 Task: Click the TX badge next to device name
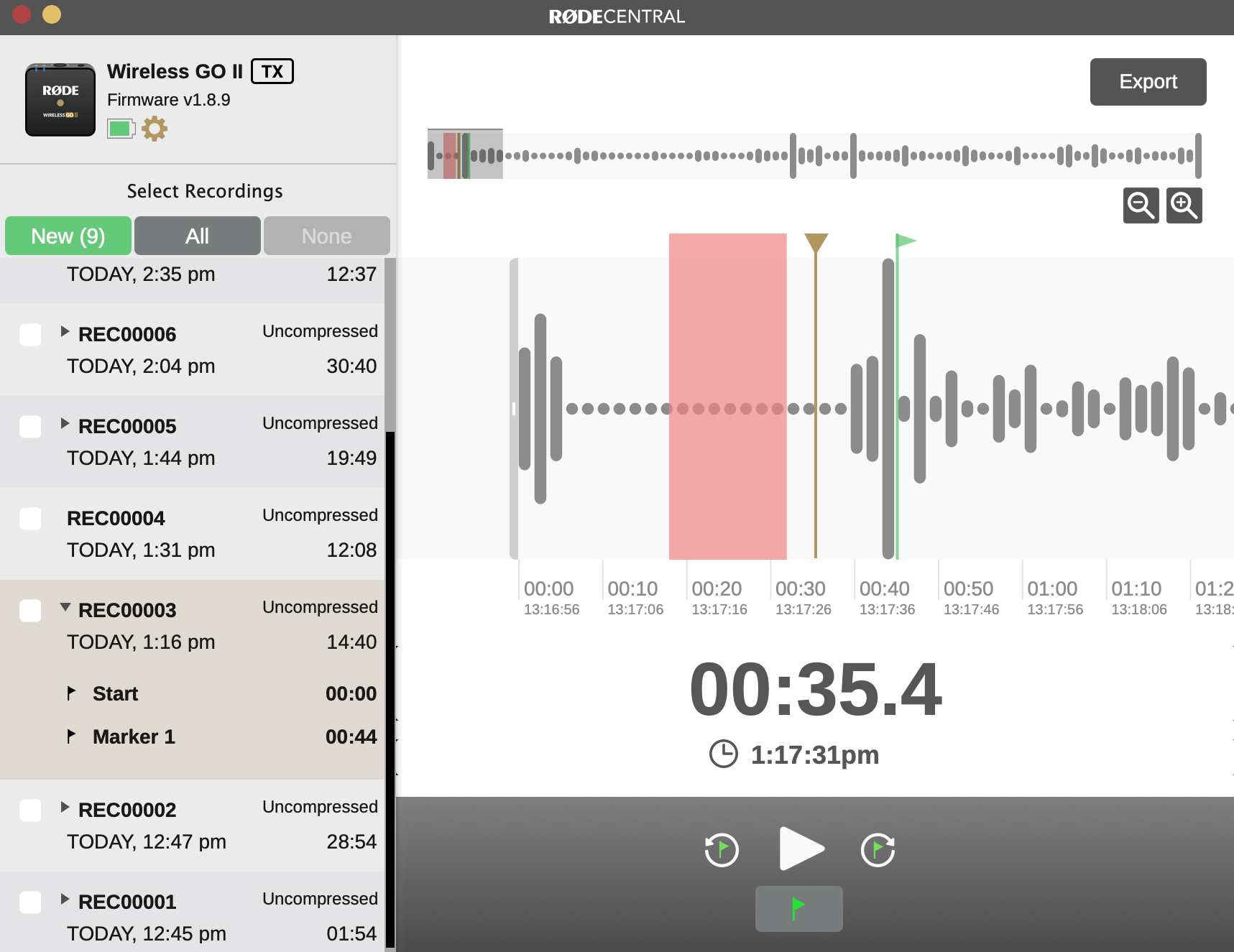click(272, 71)
